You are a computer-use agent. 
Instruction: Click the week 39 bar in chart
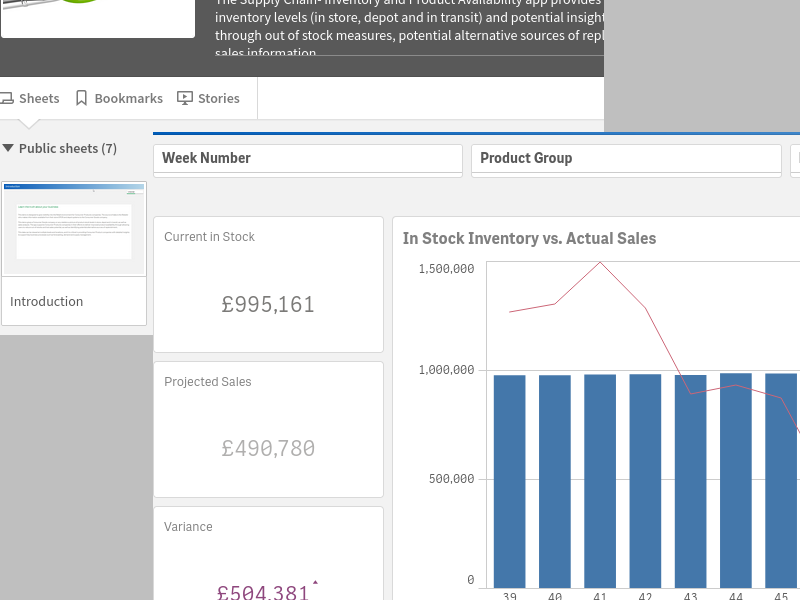(x=509, y=482)
